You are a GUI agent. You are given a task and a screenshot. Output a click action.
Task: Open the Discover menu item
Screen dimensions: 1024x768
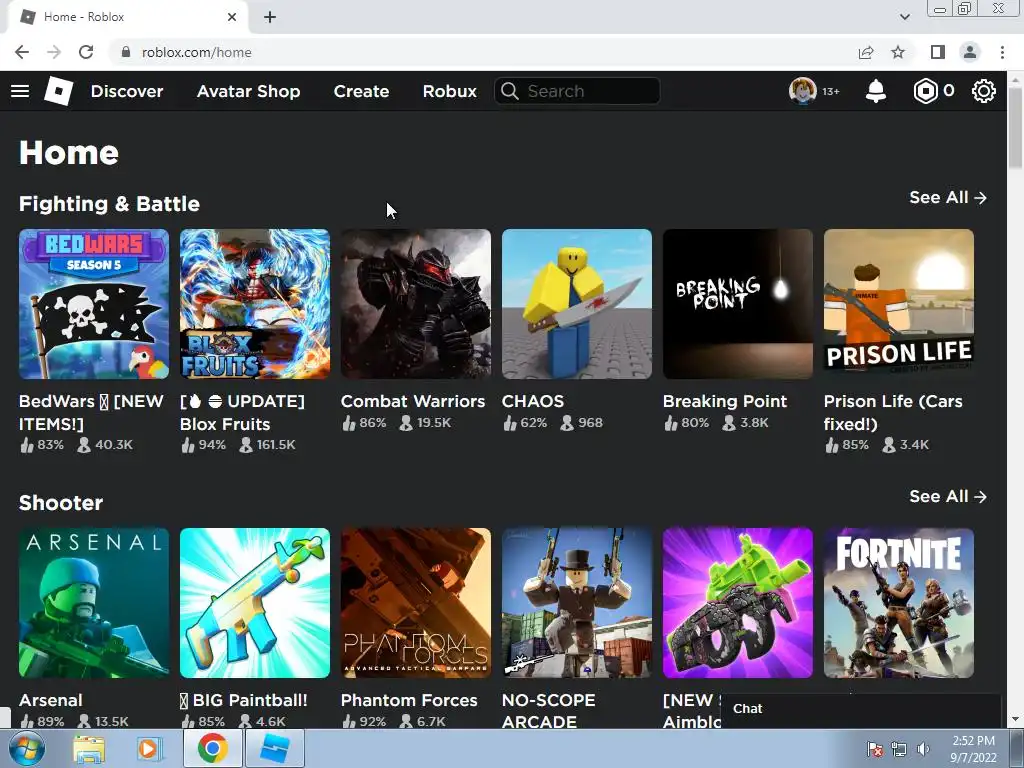[x=127, y=91]
